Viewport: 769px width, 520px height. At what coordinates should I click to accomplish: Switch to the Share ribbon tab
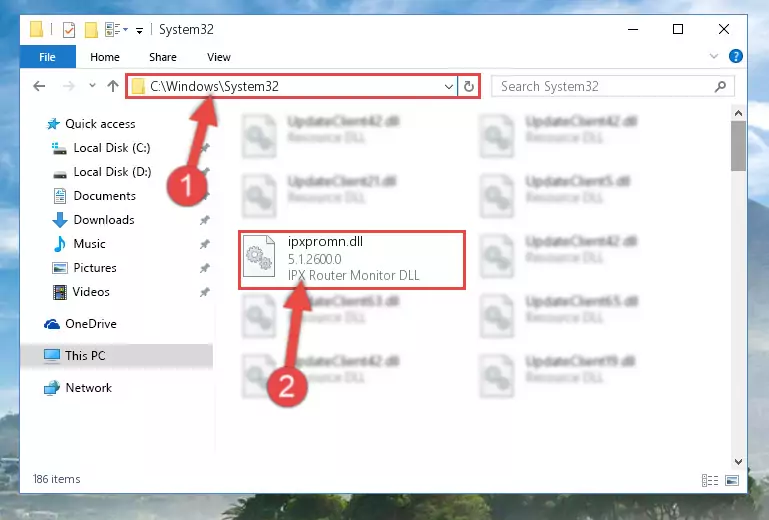pyautogui.click(x=163, y=57)
